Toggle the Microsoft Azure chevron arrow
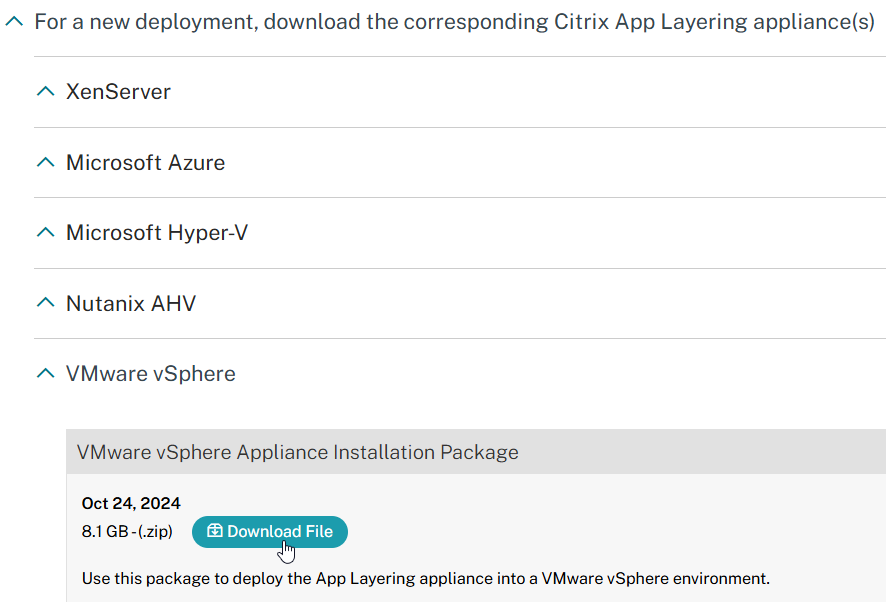886x602 pixels. pyautogui.click(x=46, y=162)
